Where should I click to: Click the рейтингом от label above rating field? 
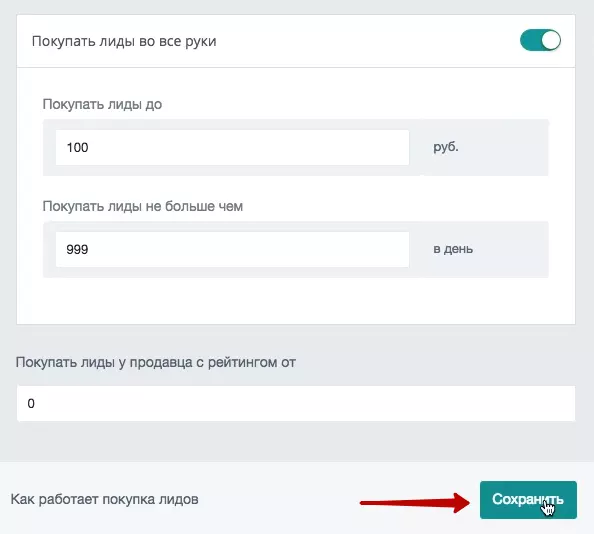tap(252, 362)
